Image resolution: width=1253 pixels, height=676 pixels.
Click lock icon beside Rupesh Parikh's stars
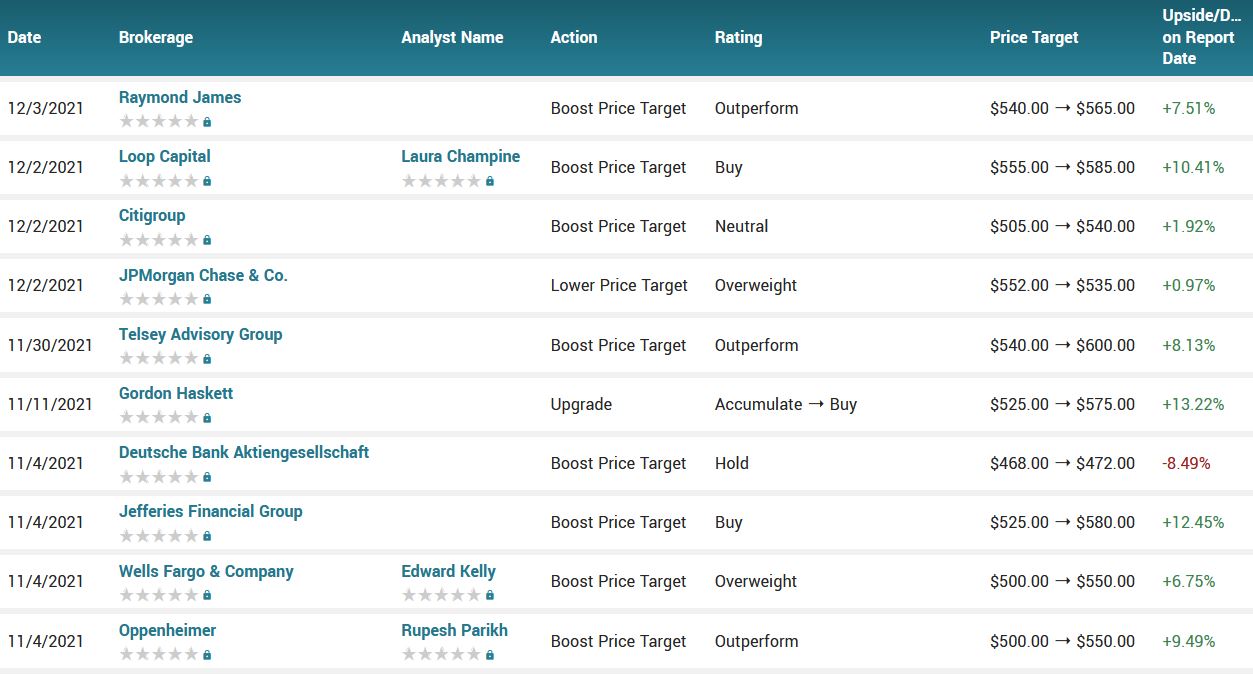pos(490,655)
